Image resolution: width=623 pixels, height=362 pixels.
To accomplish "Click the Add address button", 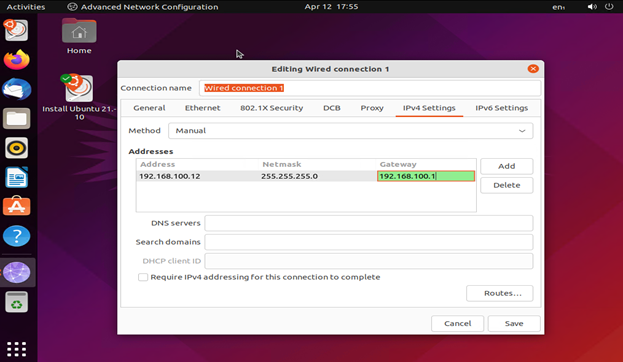I will [507, 166].
